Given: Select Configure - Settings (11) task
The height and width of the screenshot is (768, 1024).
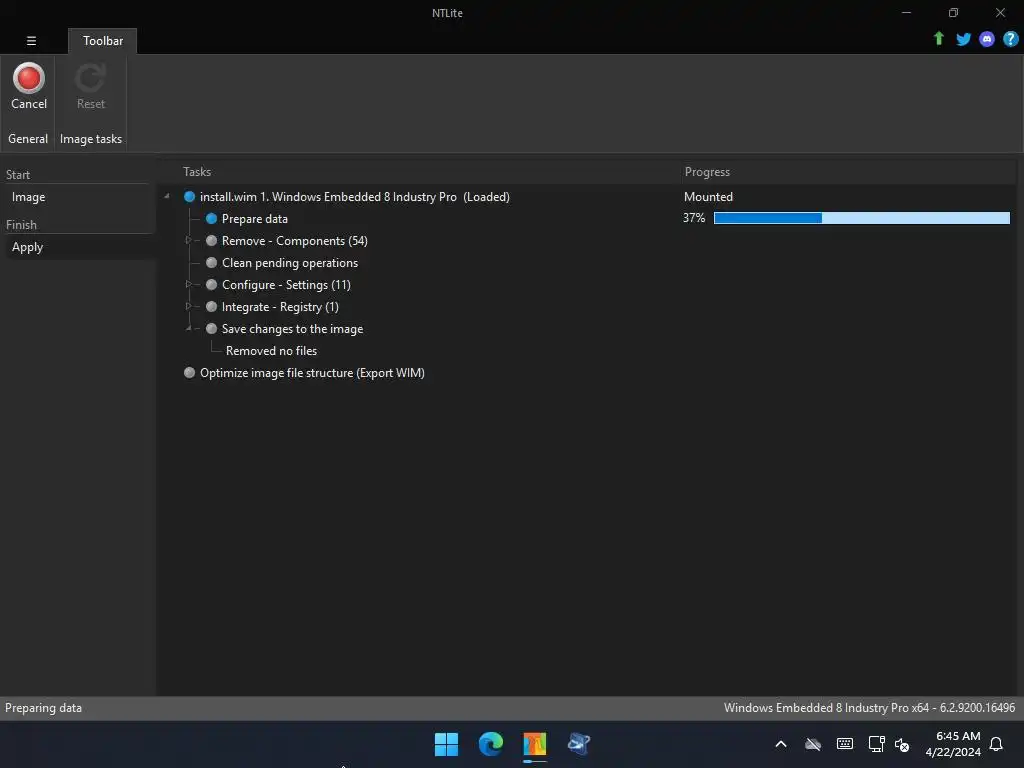Looking at the screenshot, I should click(x=286, y=285).
